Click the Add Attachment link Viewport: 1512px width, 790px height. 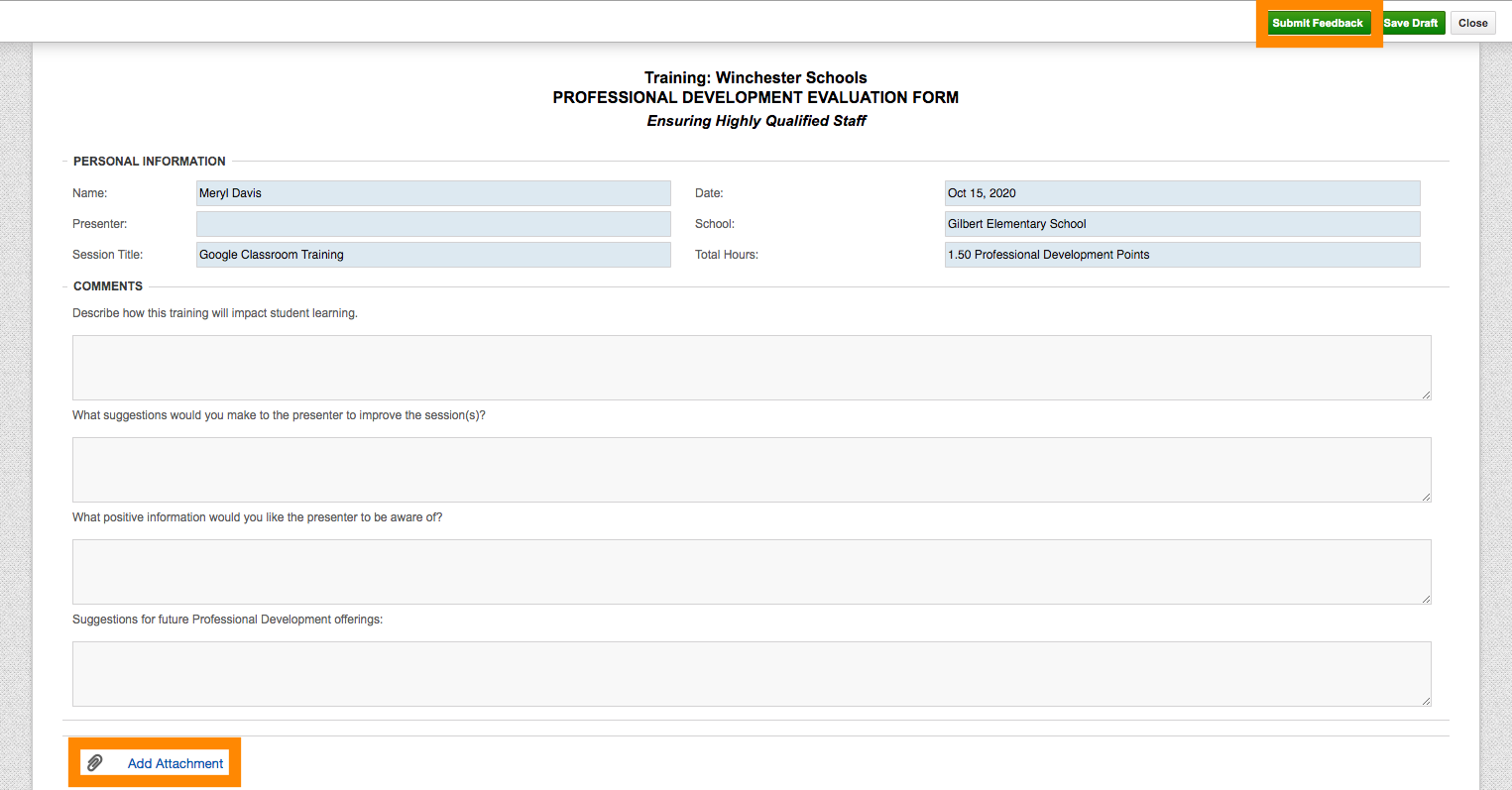pos(174,762)
